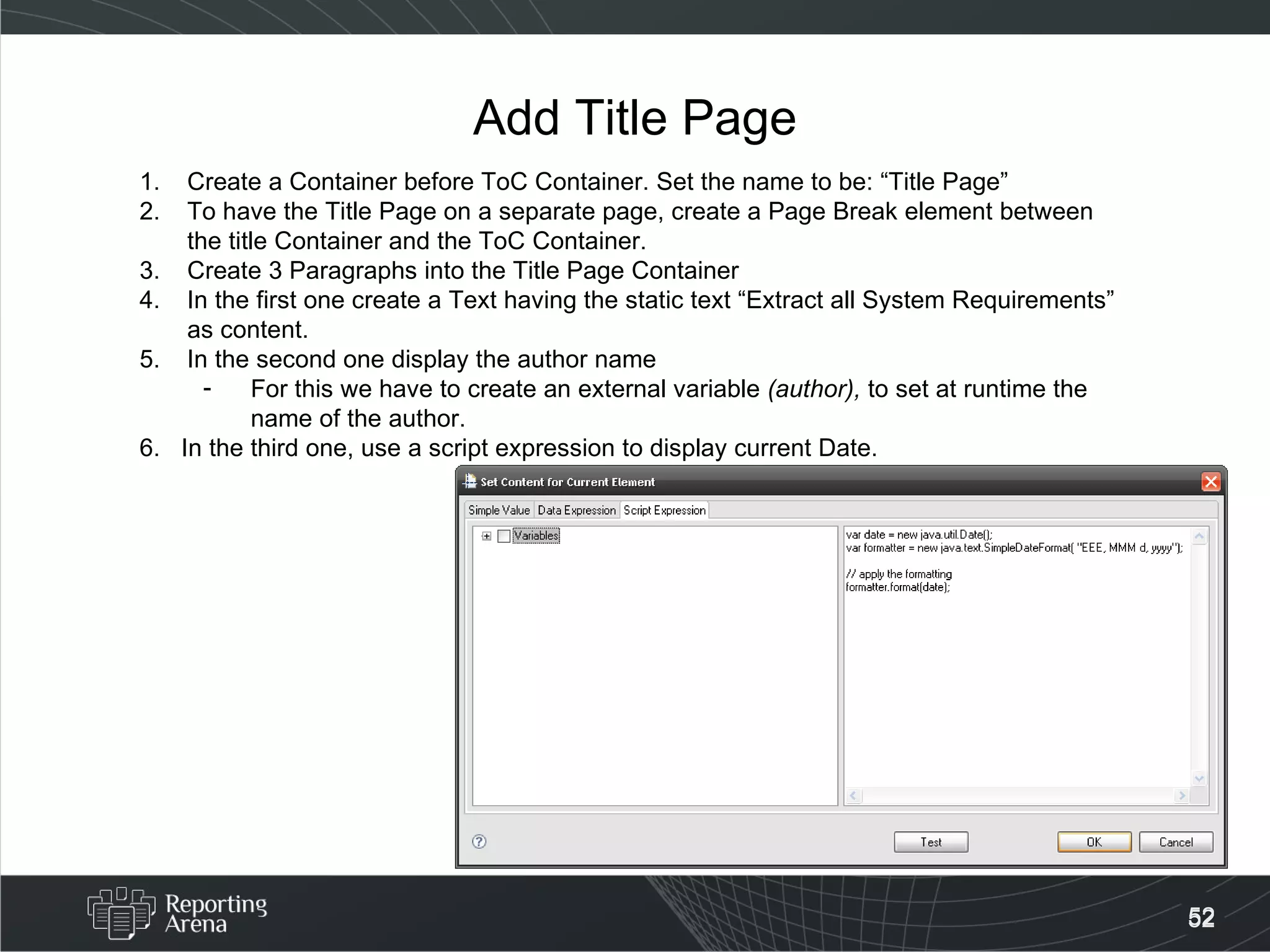Tick the Variables checkbox

(504, 536)
